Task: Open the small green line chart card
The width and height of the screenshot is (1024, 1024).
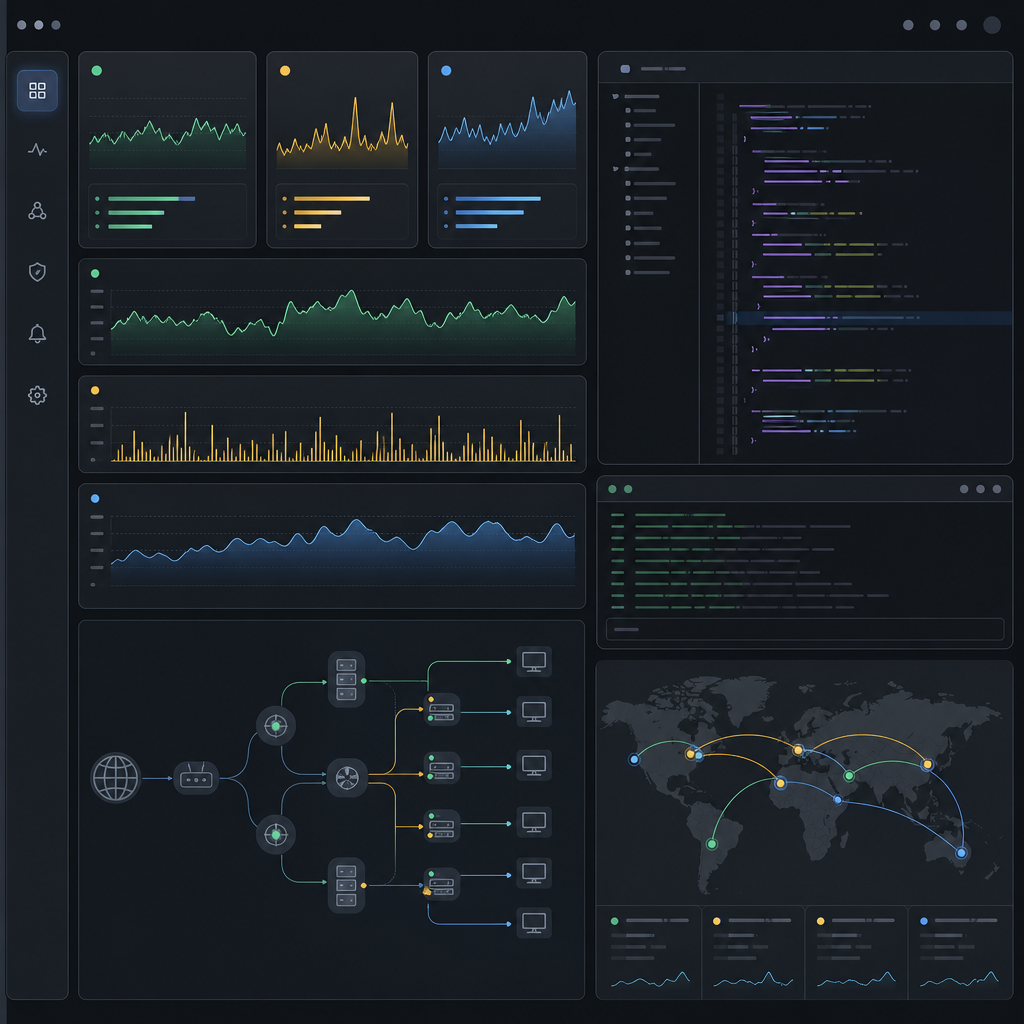Action: pos(167,150)
